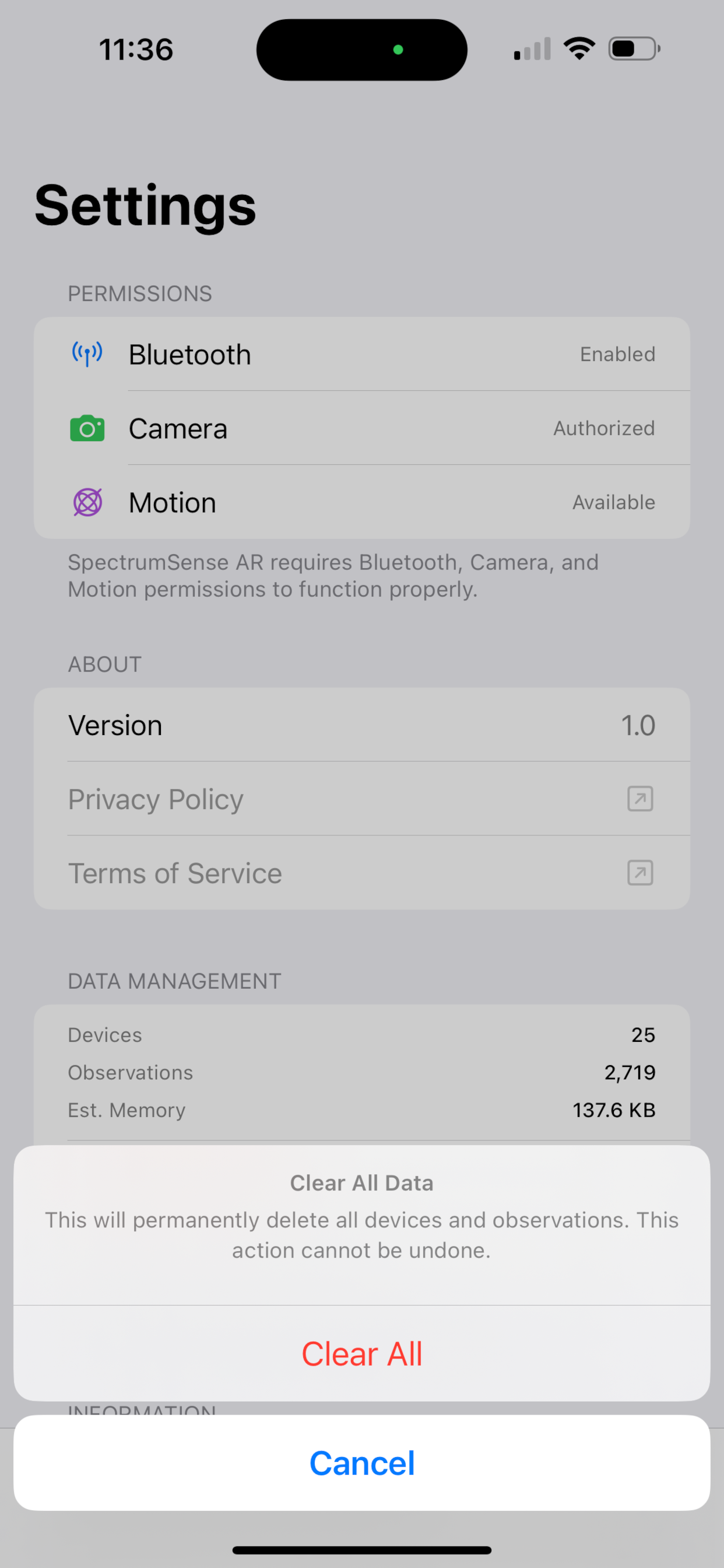Image resolution: width=724 pixels, height=1568 pixels.
Task: Tap the green Camera icon
Action: pyautogui.click(x=87, y=429)
